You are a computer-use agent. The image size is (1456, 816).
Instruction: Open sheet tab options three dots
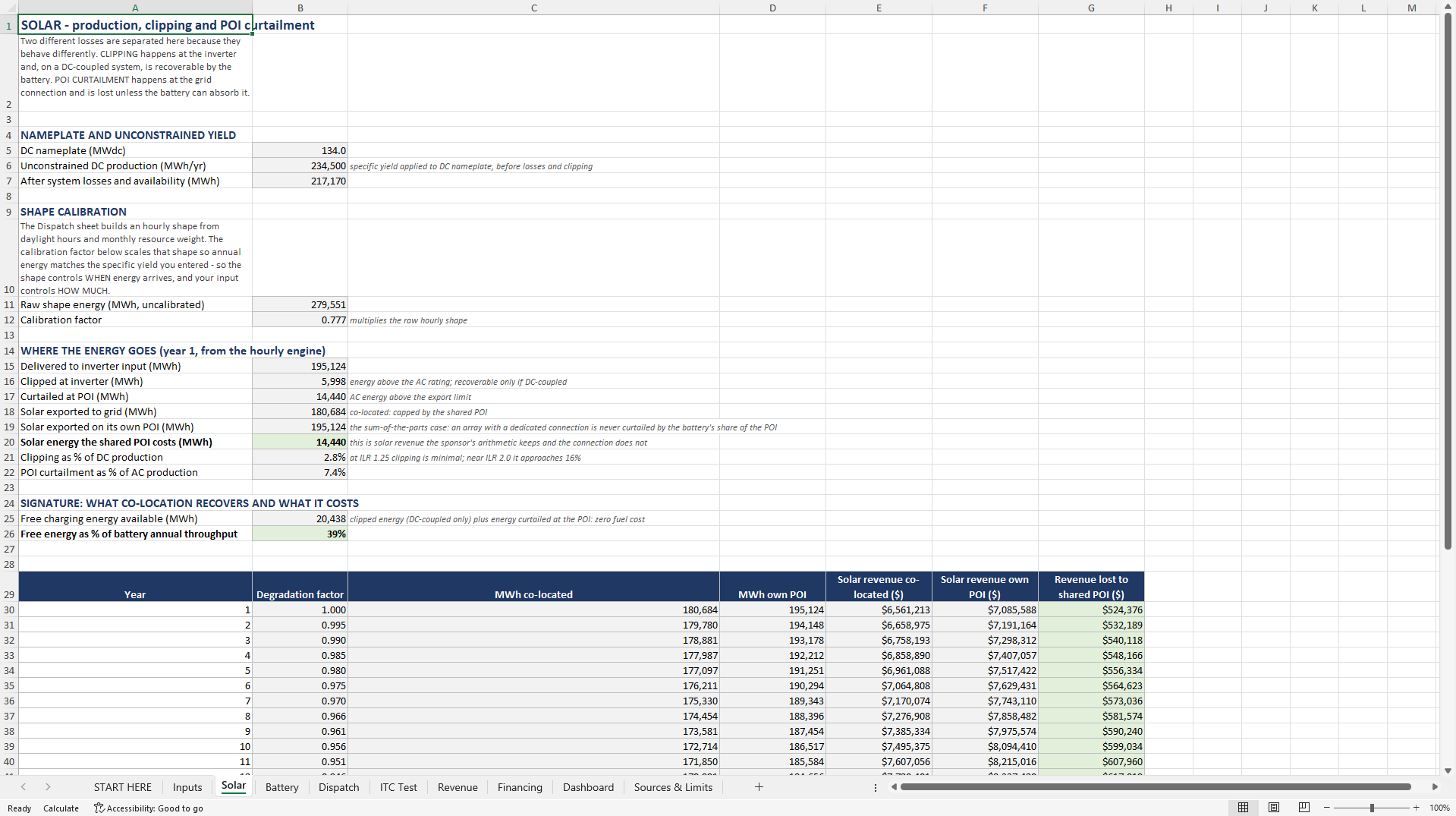tap(876, 787)
